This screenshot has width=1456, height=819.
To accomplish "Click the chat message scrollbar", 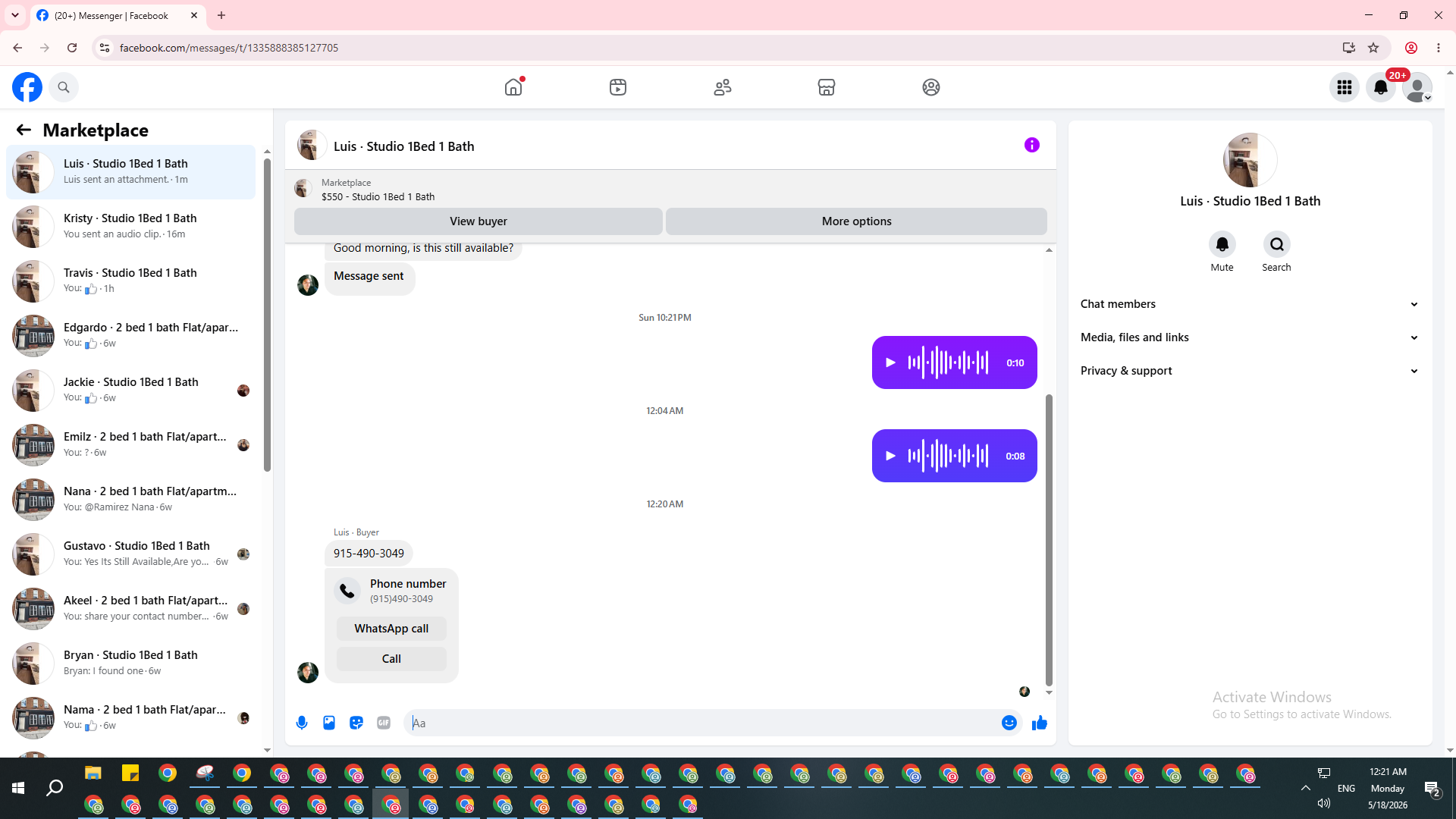I will pos(1050,540).
